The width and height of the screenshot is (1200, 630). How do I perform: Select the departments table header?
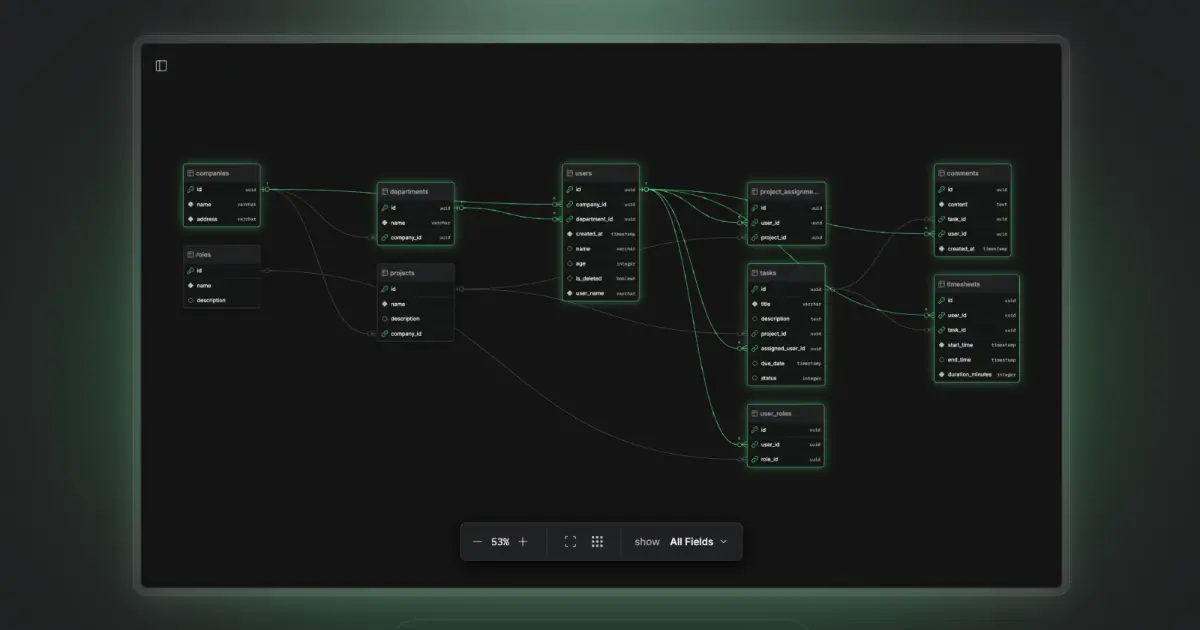(416, 191)
